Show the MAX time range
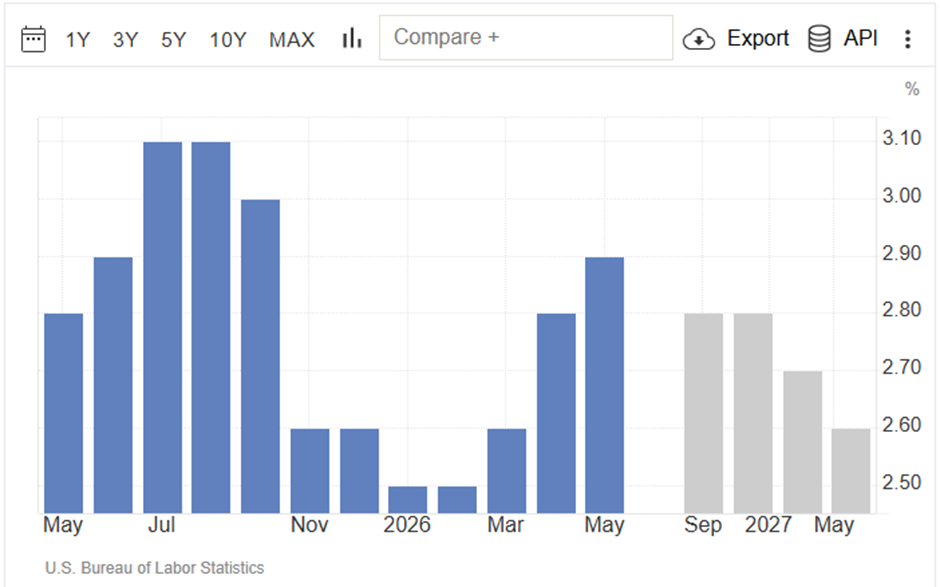The height and width of the screenshot is (587, 940). pos(291,40)
